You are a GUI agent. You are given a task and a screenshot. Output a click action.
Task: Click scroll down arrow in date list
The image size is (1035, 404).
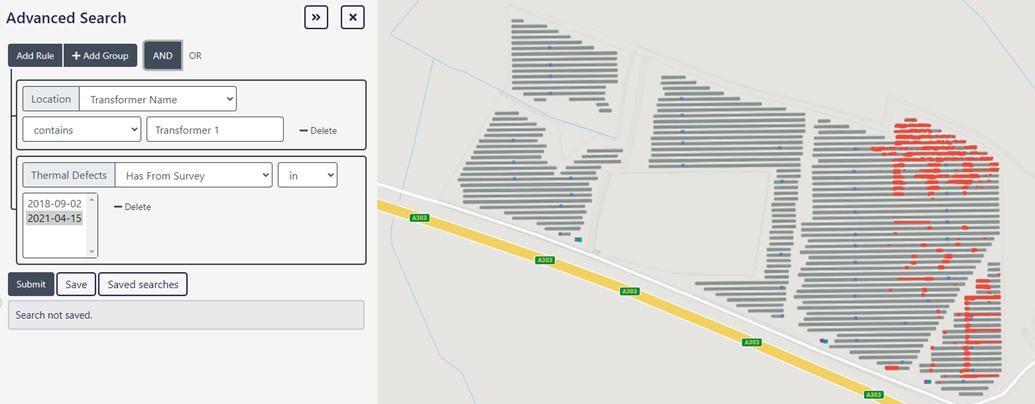point(92,252)
